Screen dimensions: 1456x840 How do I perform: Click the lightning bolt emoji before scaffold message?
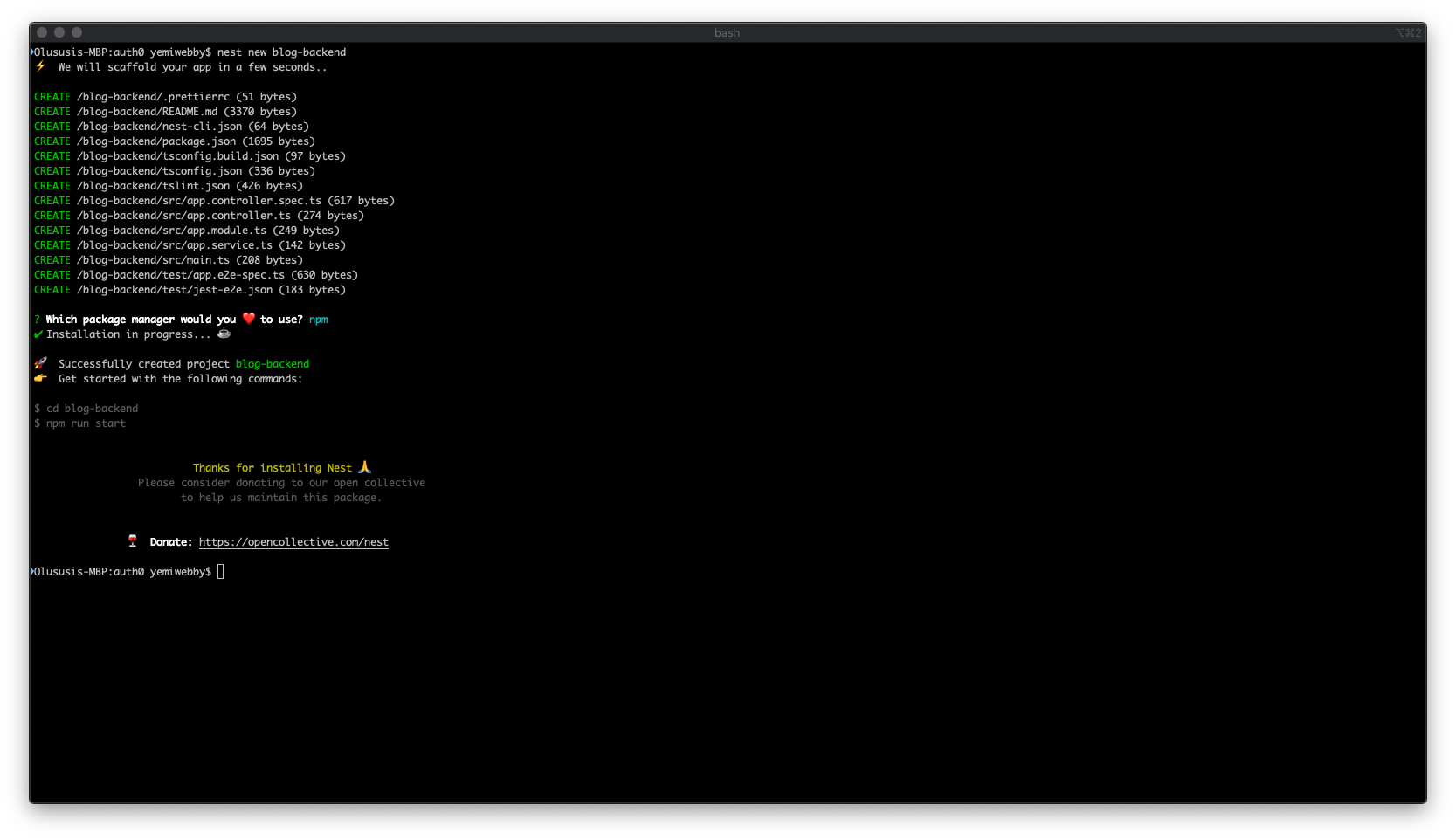40,66
